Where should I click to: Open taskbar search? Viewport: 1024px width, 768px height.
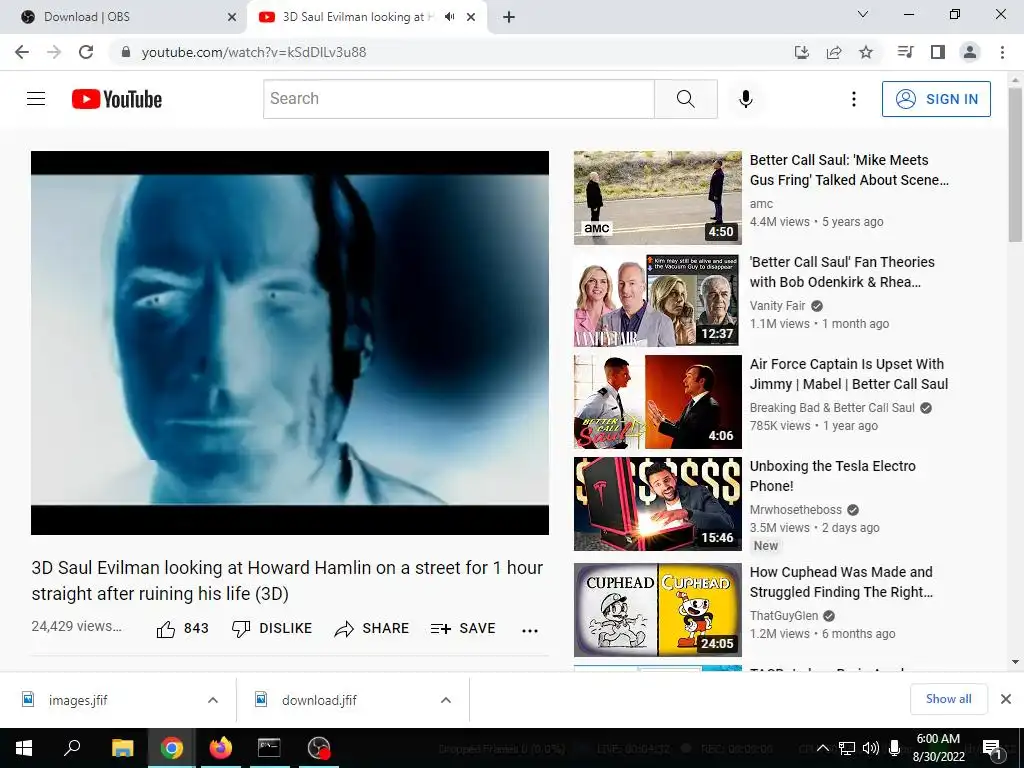[72, 748]
